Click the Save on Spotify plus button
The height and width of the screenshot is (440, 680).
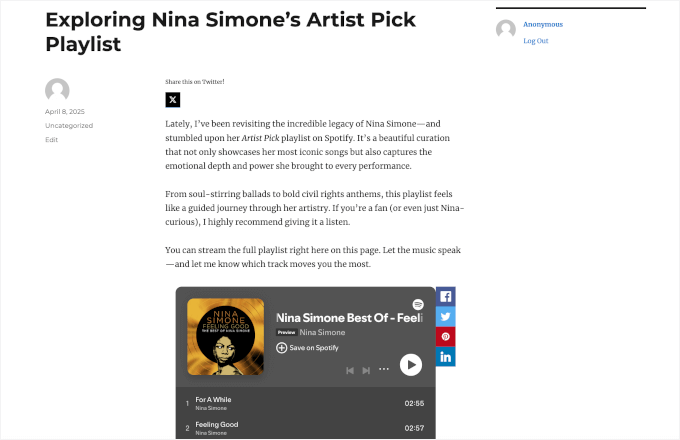coord(282,348)
